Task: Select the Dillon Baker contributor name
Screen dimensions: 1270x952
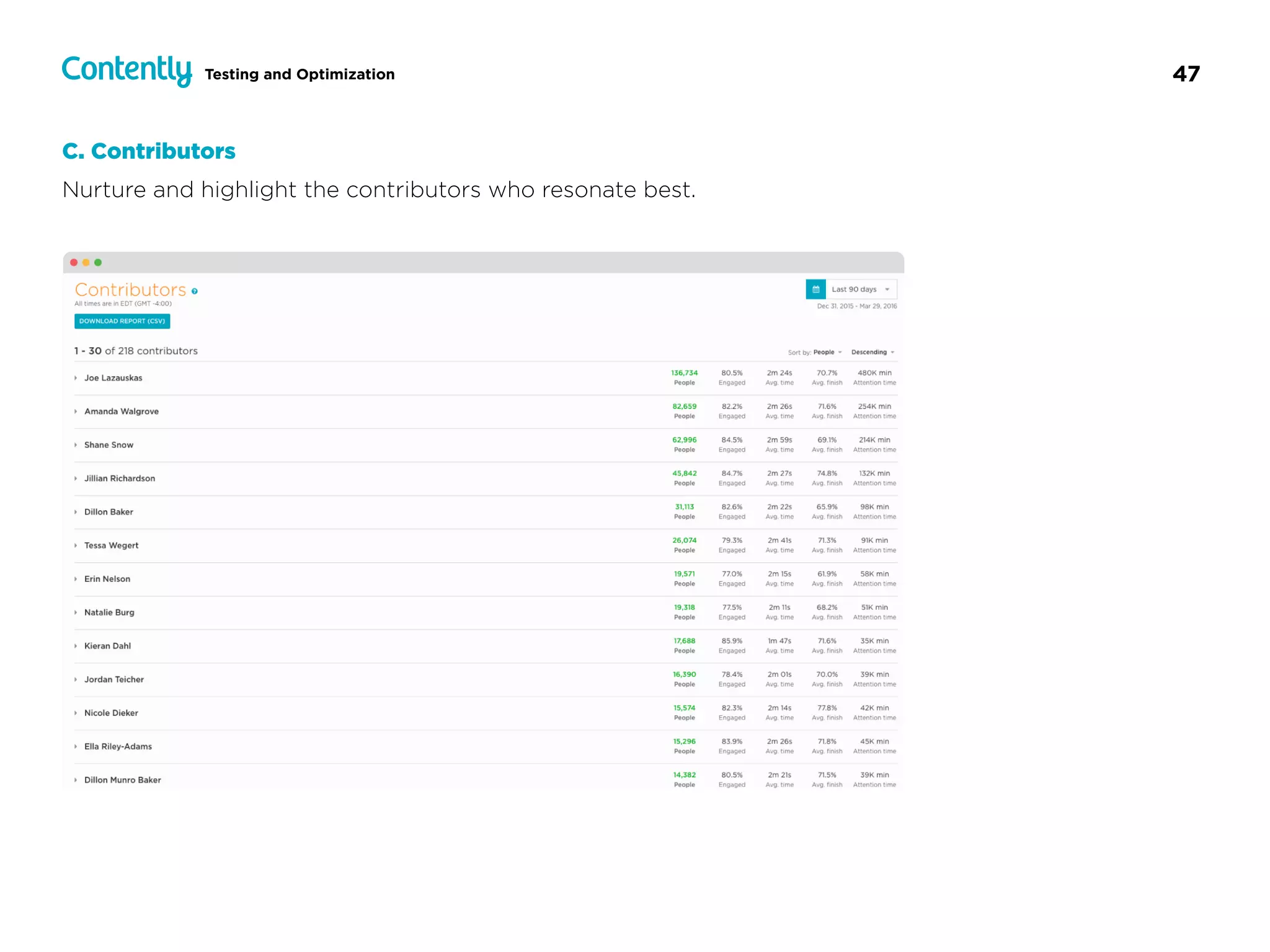Action: tap(109, 512)
